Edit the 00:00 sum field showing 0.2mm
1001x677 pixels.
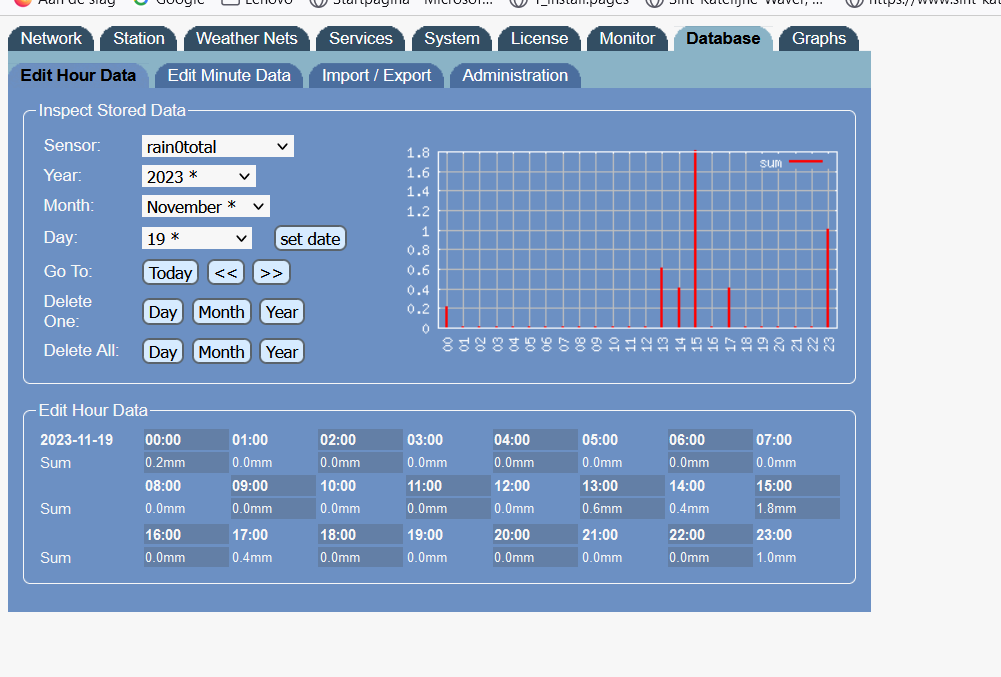tap(186, 463)
